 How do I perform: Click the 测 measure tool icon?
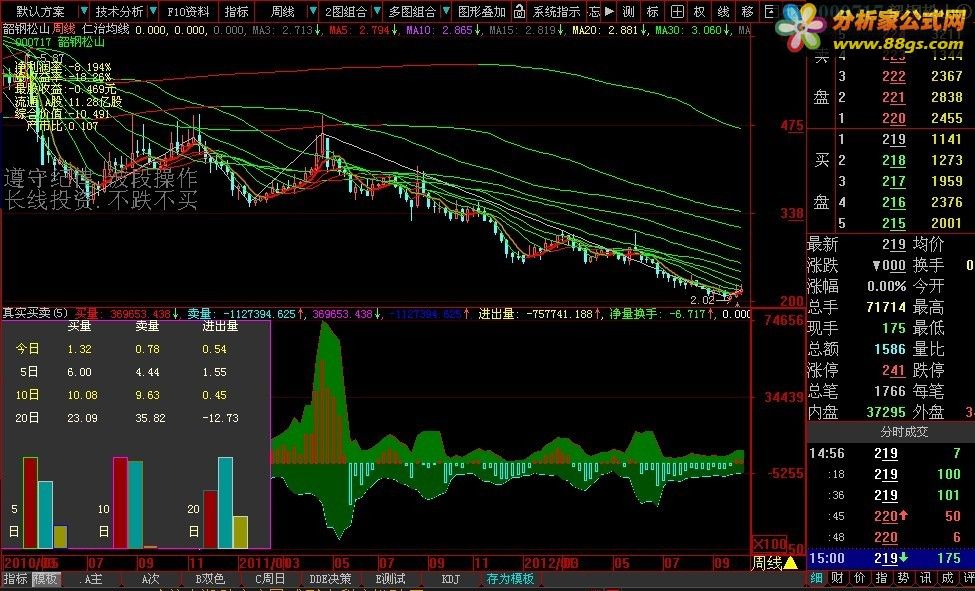629,11
